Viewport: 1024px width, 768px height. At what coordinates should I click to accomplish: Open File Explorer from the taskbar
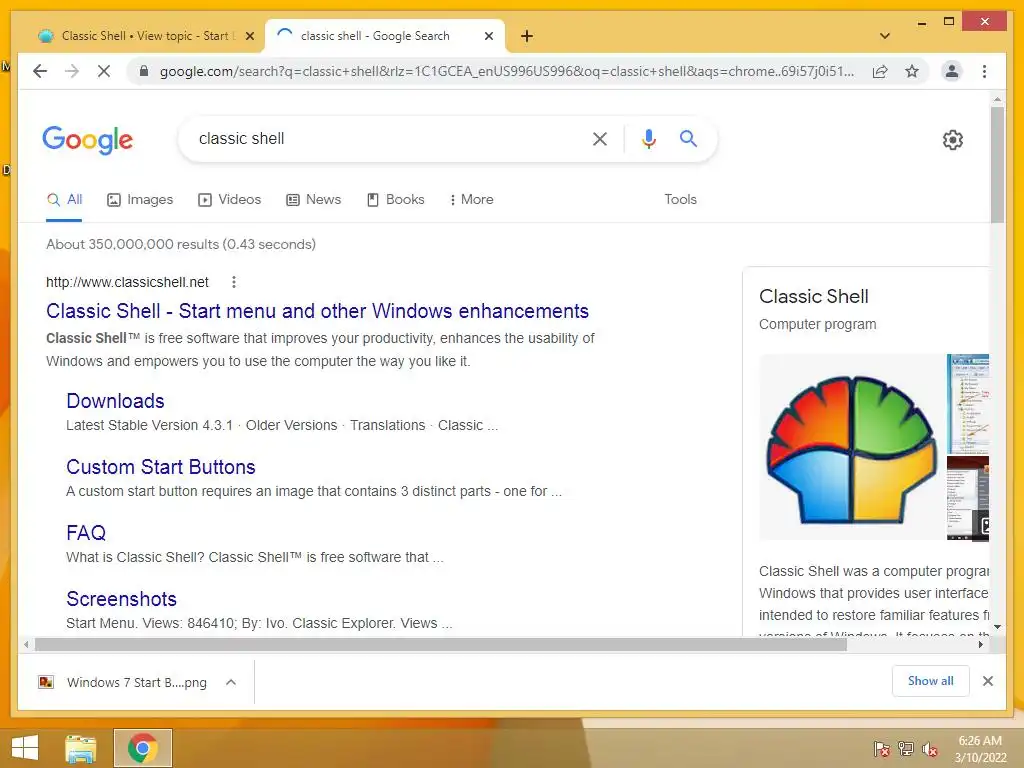click(x=80, y=748)
